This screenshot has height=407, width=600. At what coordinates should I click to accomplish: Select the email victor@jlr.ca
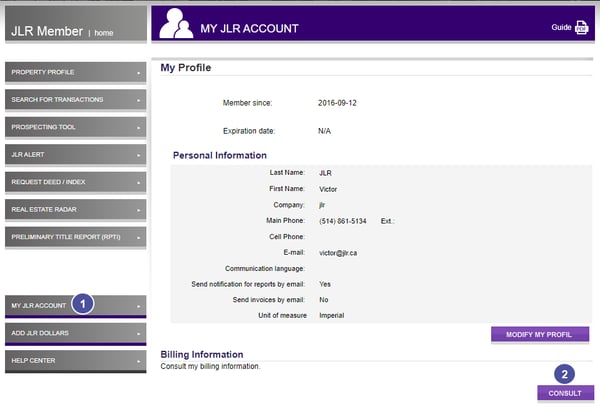338,253
